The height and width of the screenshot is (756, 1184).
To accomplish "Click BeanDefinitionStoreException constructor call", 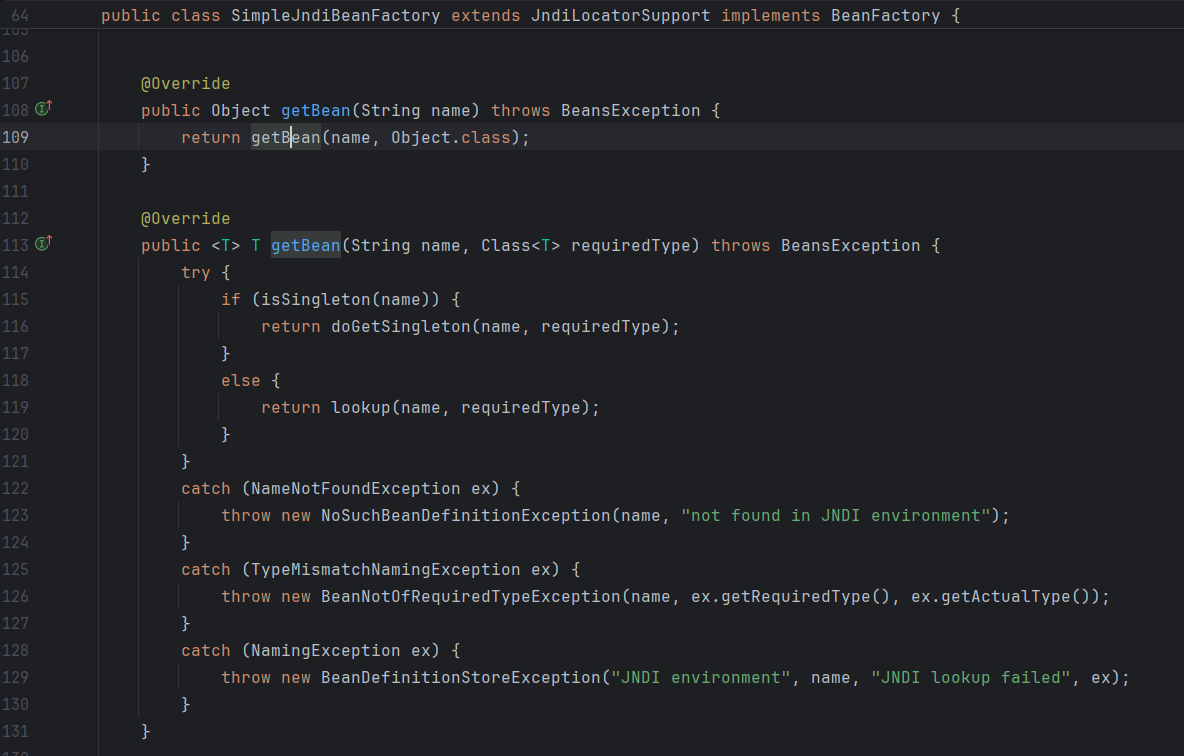I will 460,677.
